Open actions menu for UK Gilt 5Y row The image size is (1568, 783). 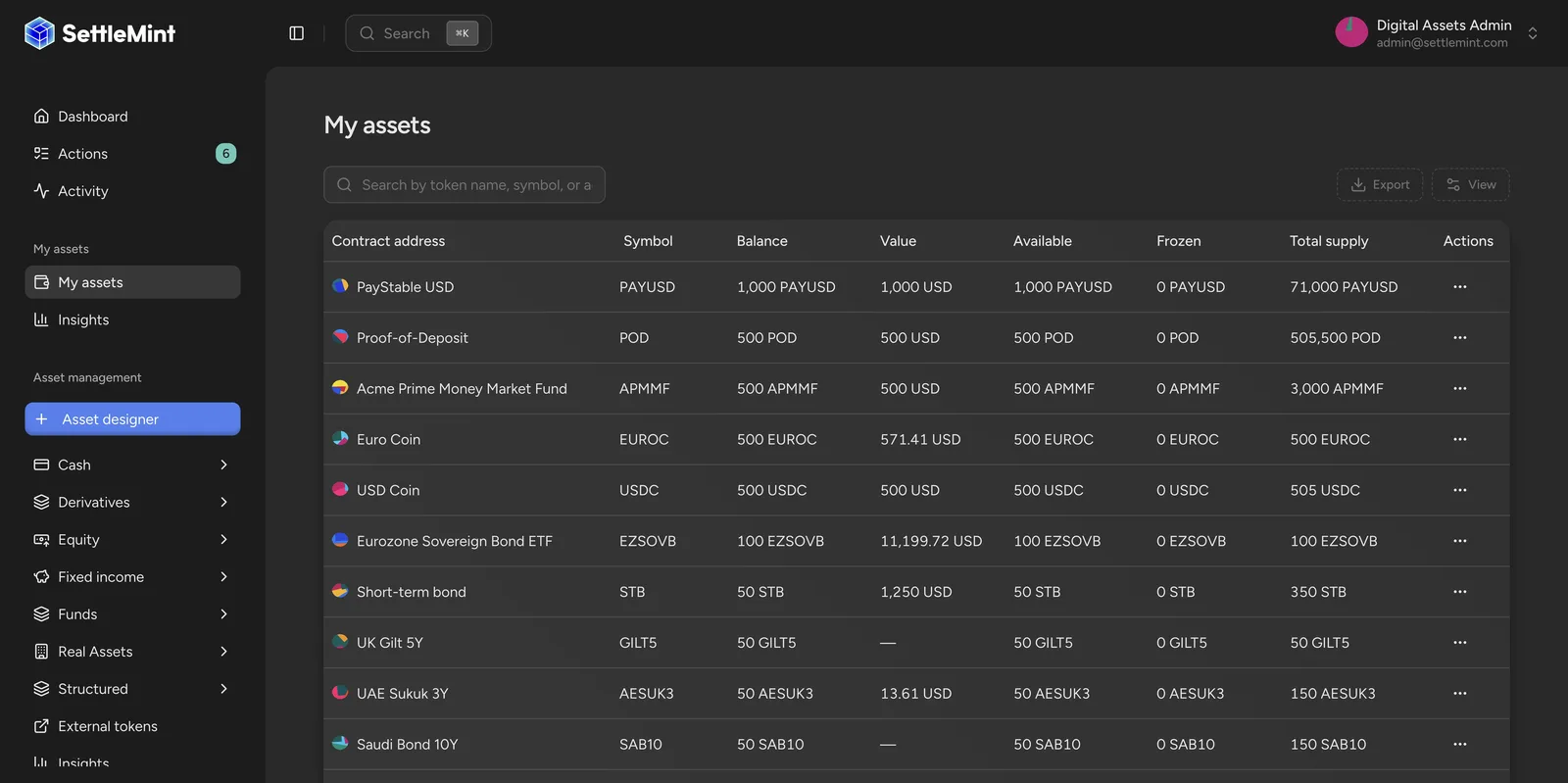1460,643
